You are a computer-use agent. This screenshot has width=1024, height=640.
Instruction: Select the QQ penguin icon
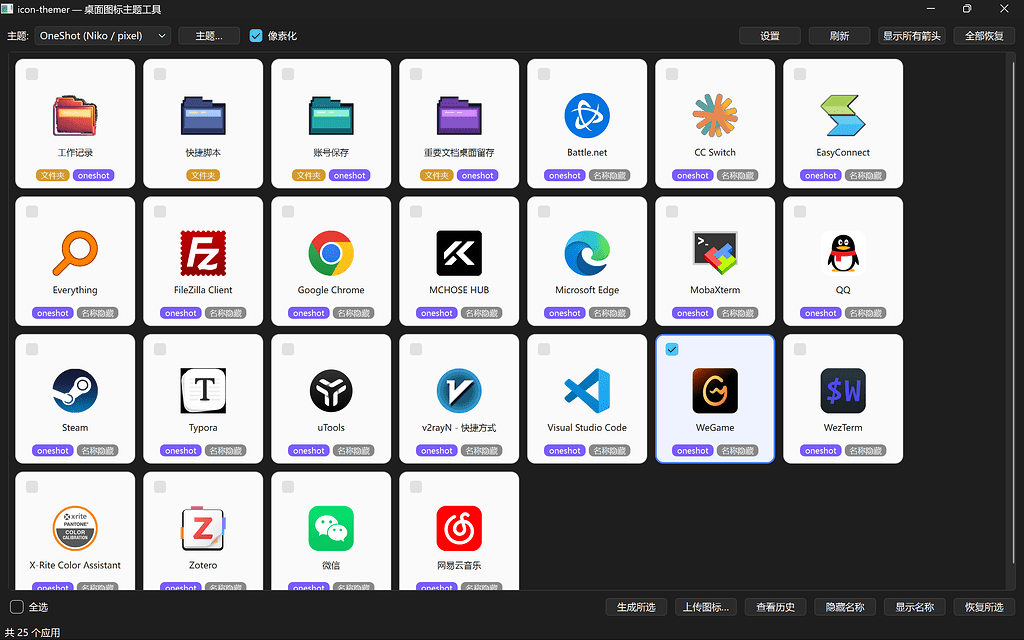point(843,253)
